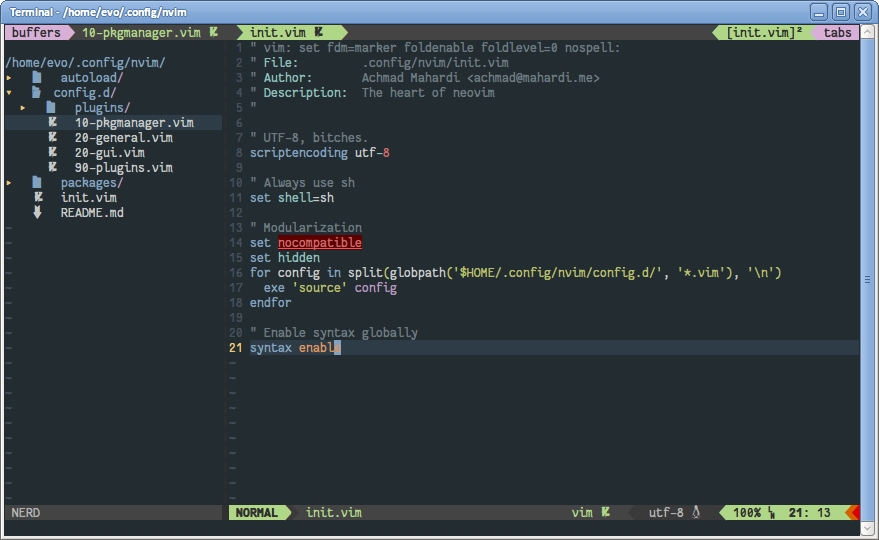Select the autoload/ directory name
The width and height of the screenshot is (879, 540).
[x=92, y=77]
